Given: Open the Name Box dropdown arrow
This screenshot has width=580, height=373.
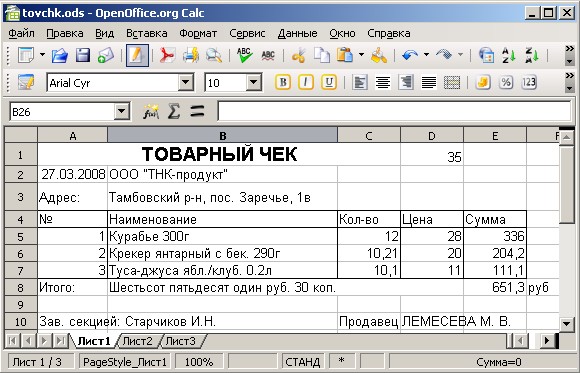Looking at the screenshot, I should 121,111.
